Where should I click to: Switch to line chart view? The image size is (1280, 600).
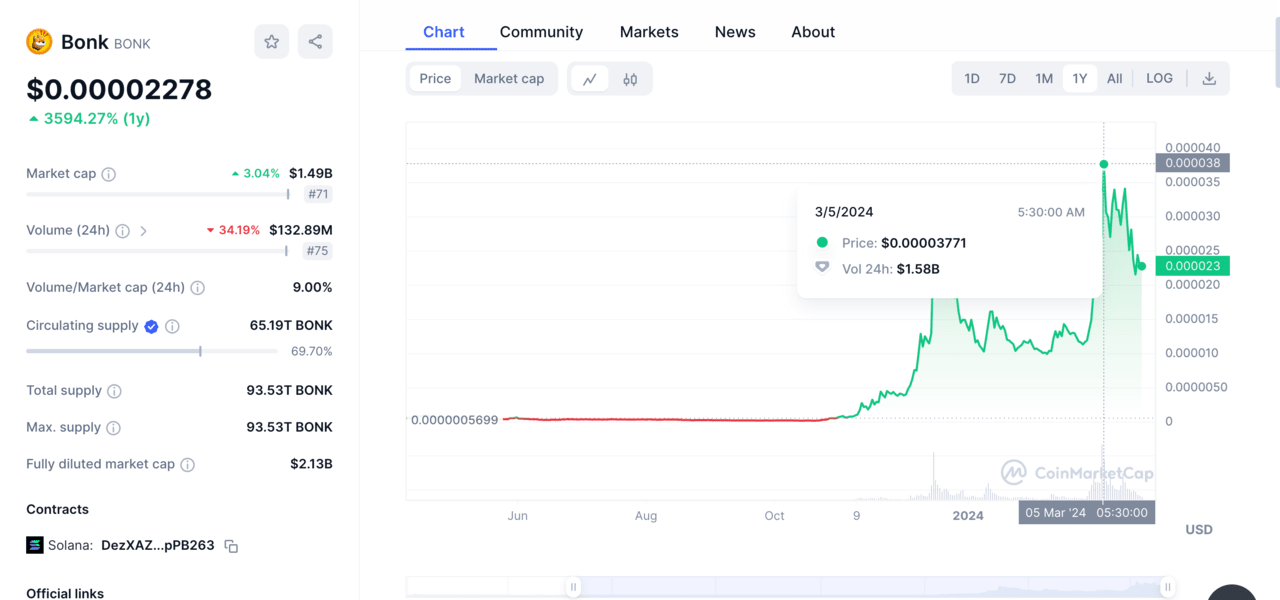click(590, 79)
